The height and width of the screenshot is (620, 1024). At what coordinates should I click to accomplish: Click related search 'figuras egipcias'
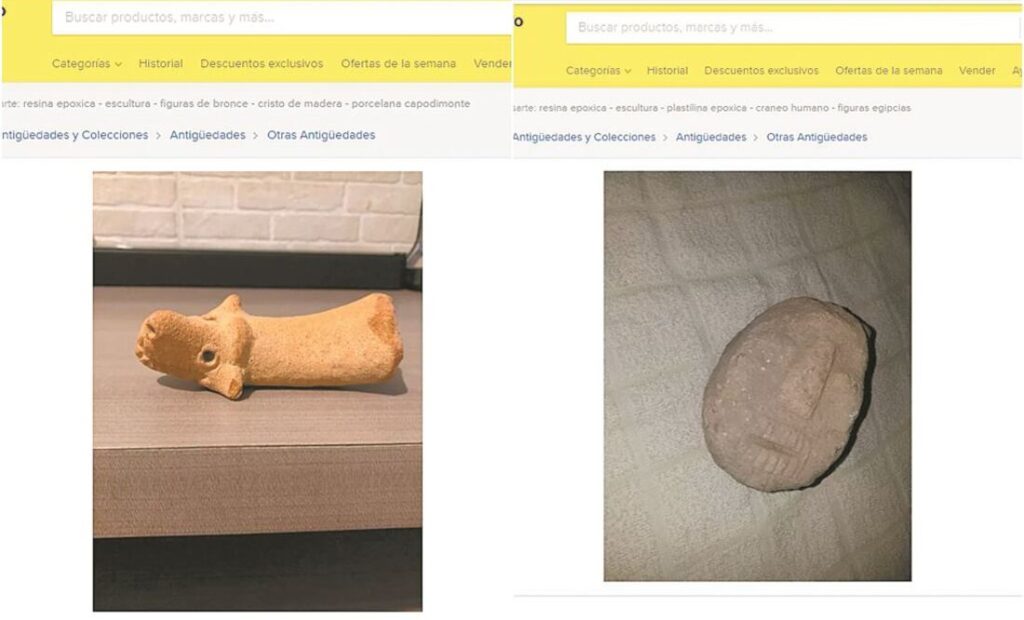(874, 108)
